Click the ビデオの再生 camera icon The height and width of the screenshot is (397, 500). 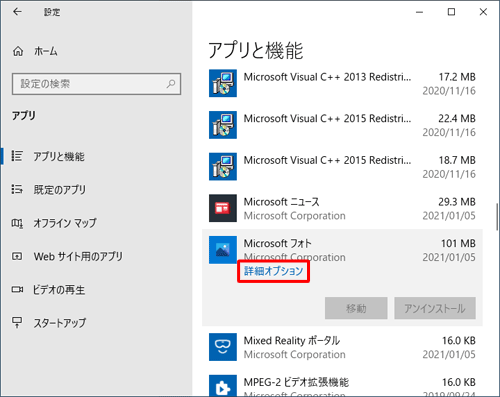click(17, 289)
